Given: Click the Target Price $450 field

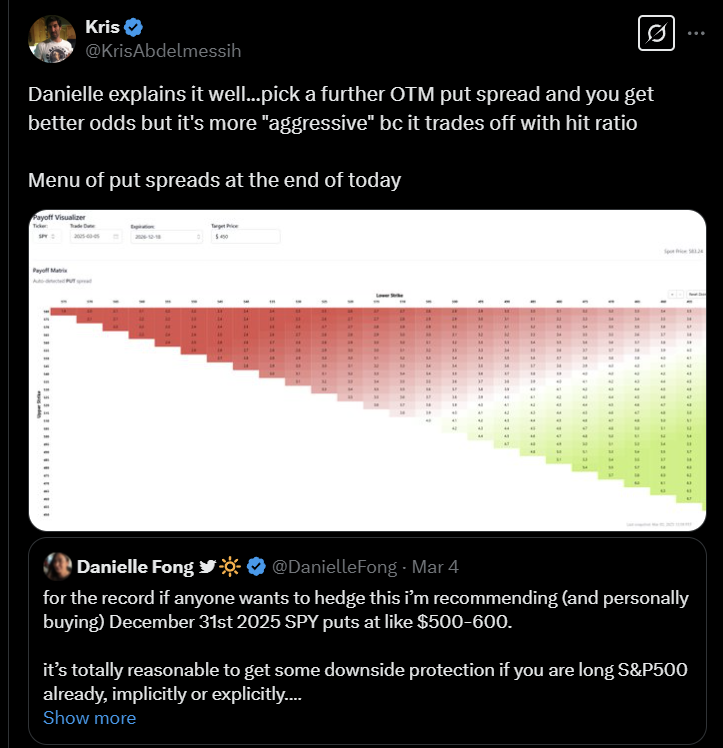Looking at the screenshot, I should click(246, 236).
